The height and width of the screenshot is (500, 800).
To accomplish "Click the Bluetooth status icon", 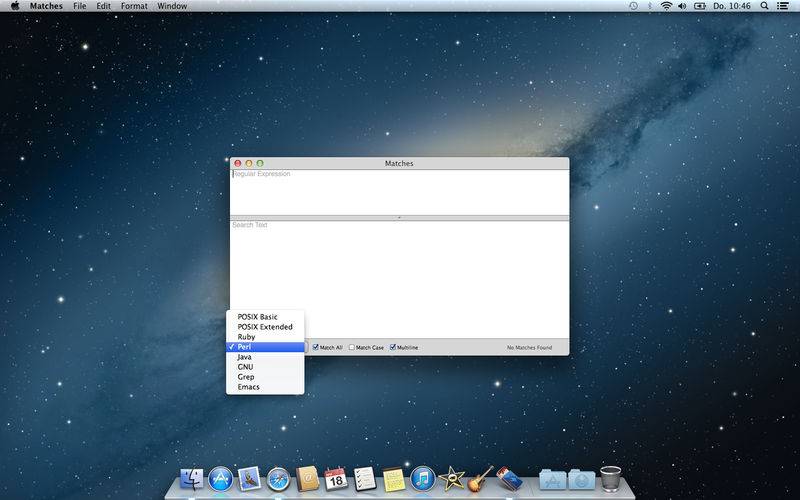I will click(x=649, y=6).
